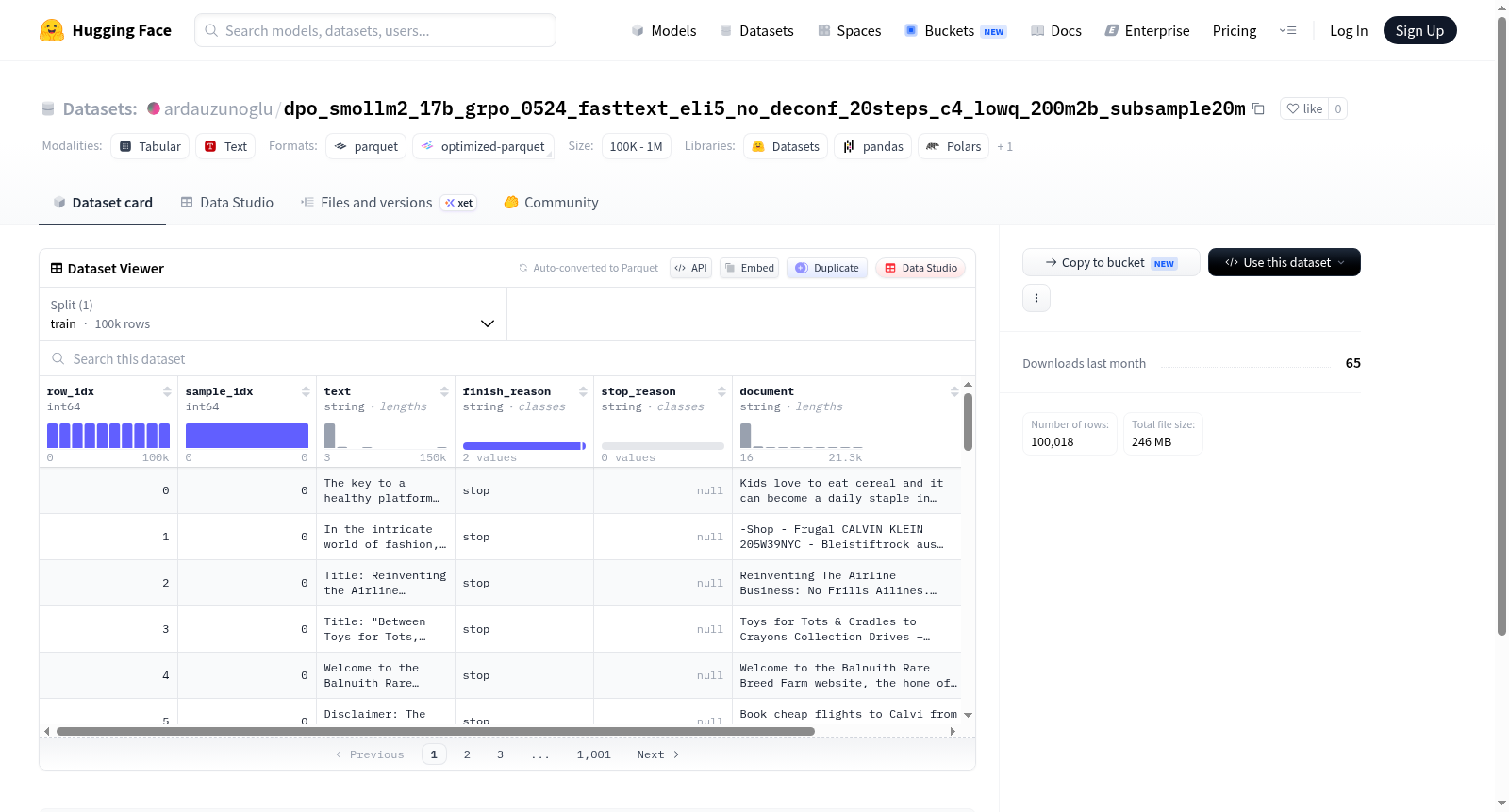Viewport: 1509px width, 812px height.
Task: Jump to page 1,001
Action: (594, 754)
